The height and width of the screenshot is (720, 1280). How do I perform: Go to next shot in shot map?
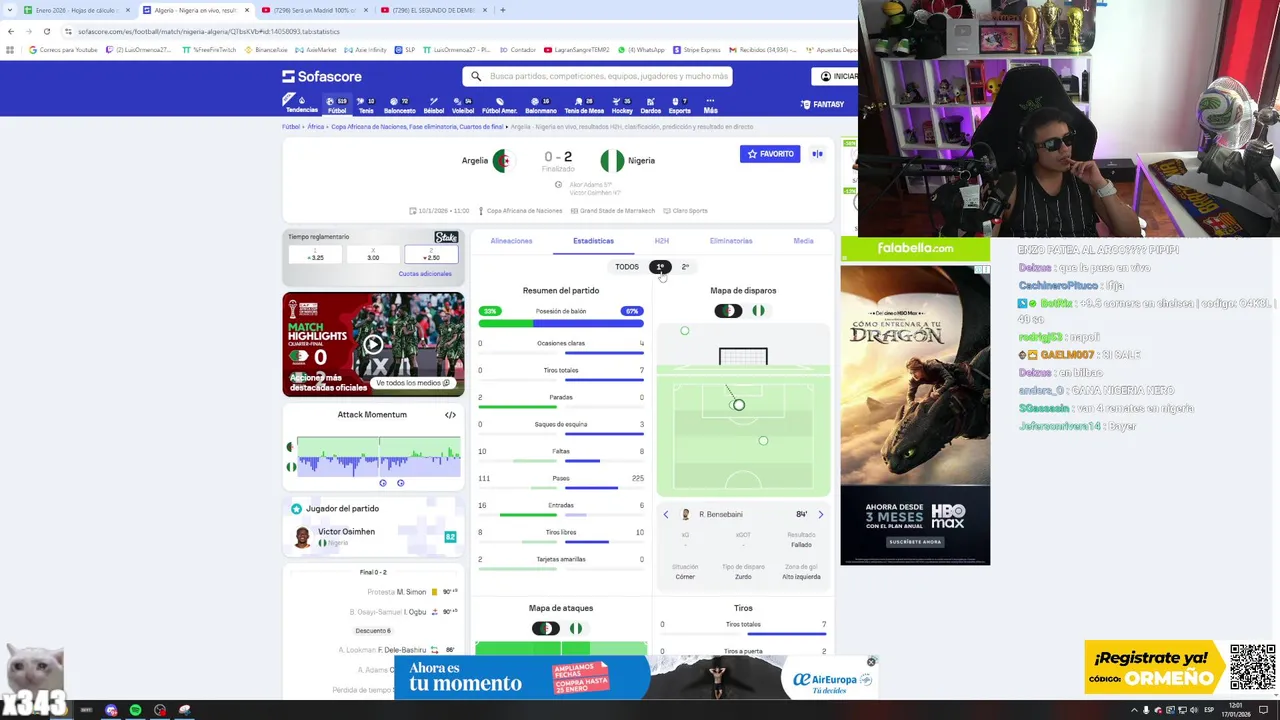click(x=821, y=514)
